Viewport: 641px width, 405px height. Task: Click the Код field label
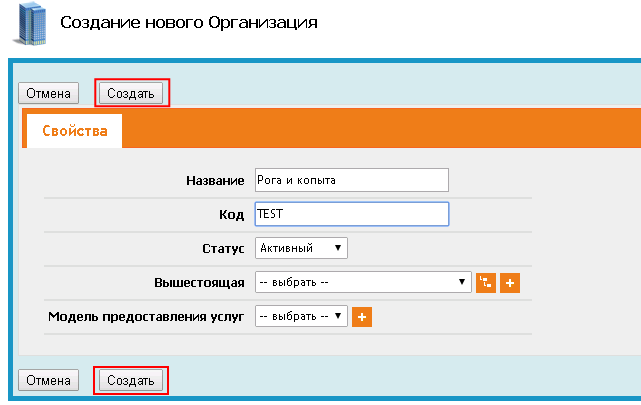tap(231, 215)
